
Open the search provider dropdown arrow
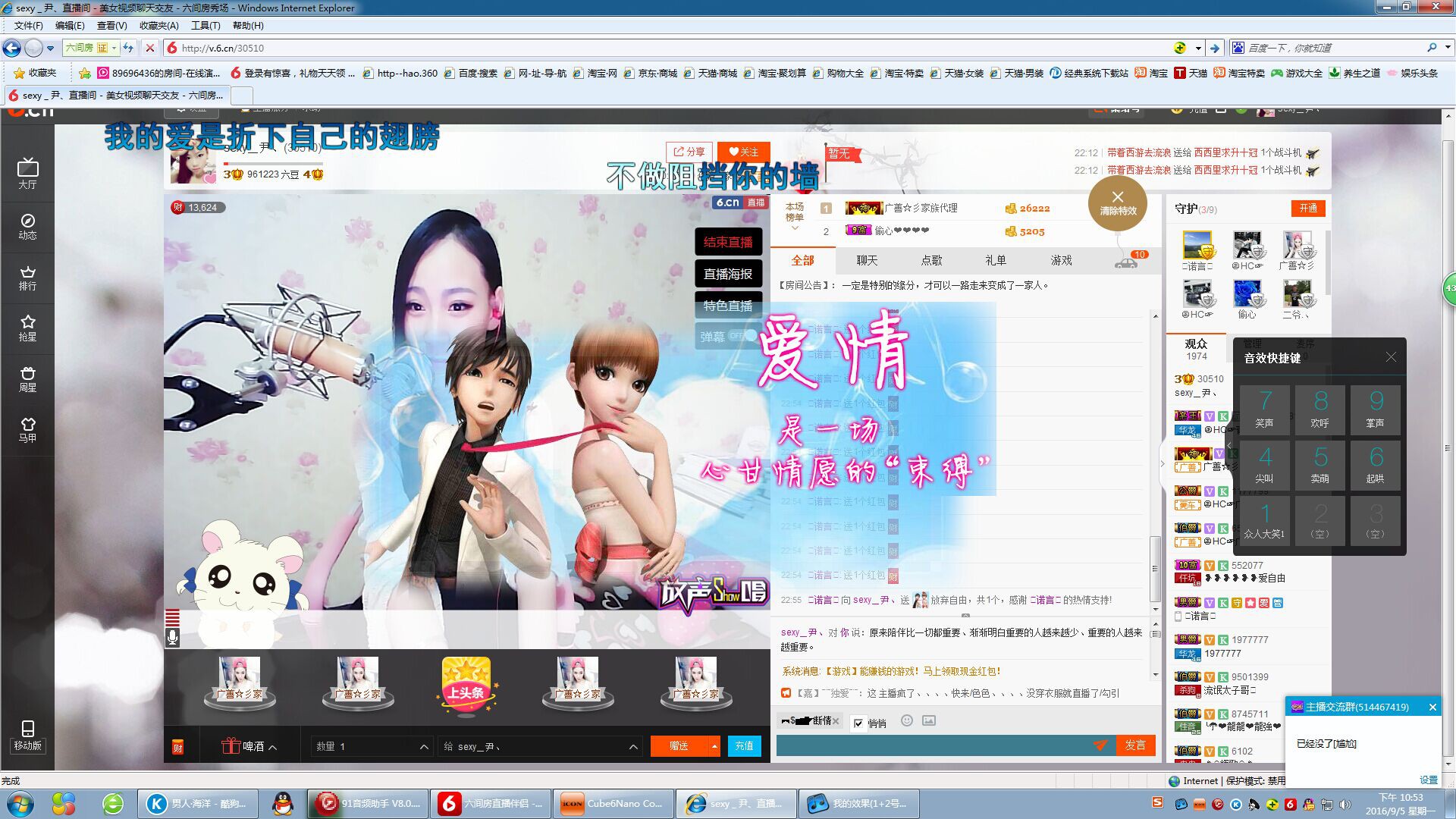tap(1447, 48)
